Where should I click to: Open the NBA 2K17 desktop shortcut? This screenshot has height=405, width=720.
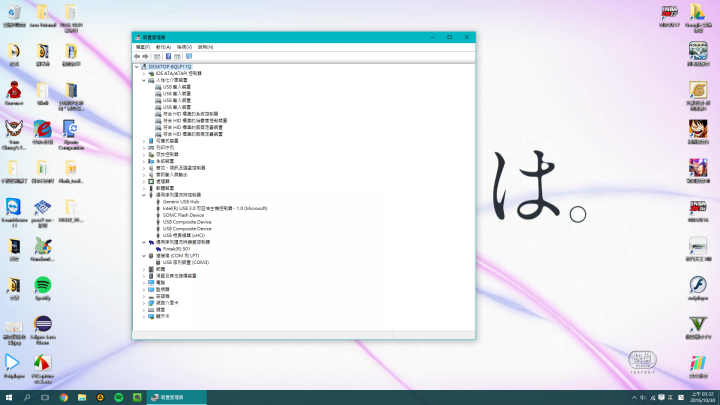click(x=669, y=17)
